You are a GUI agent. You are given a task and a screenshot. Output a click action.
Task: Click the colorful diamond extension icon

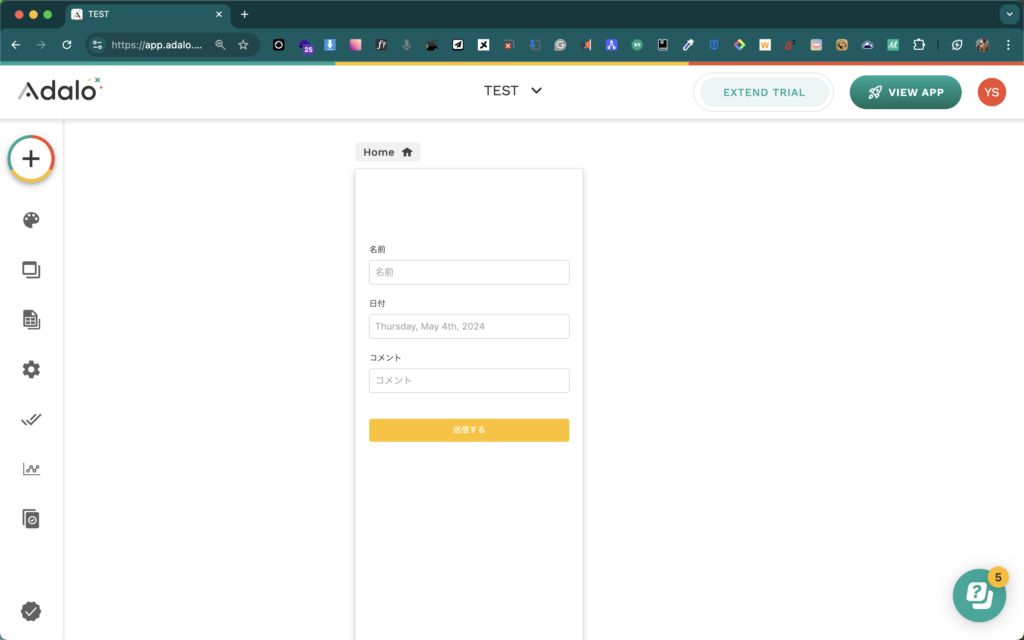739,45
